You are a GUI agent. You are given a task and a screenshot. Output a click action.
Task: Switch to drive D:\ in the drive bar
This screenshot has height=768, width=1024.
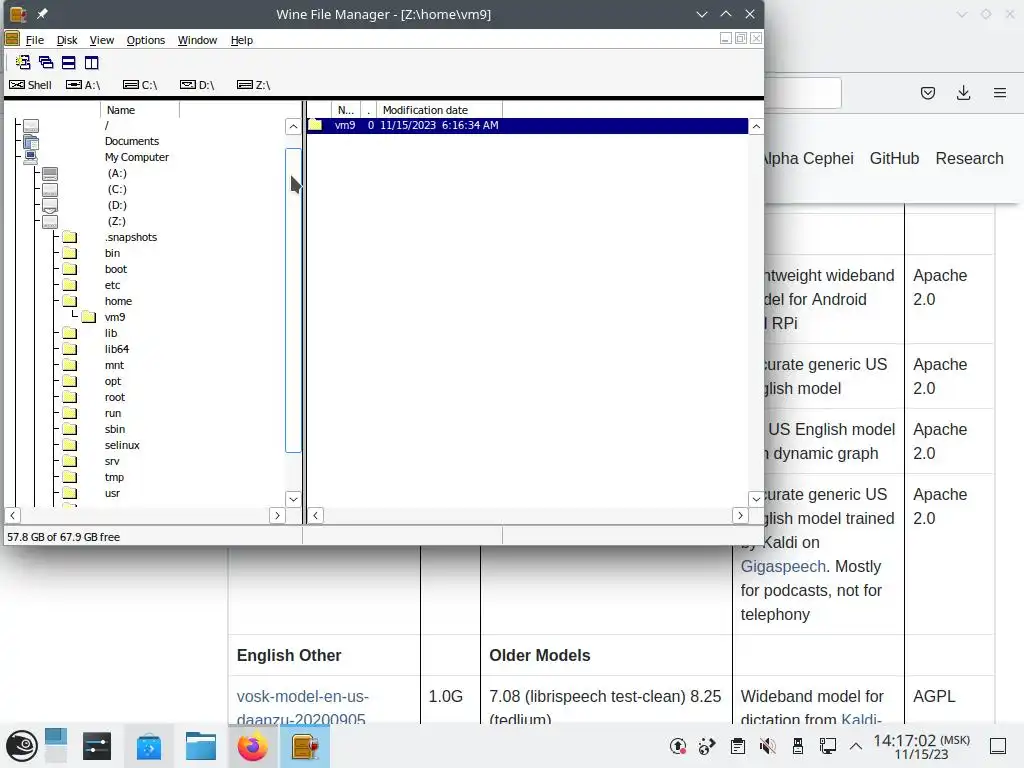[x=197, y=85]
